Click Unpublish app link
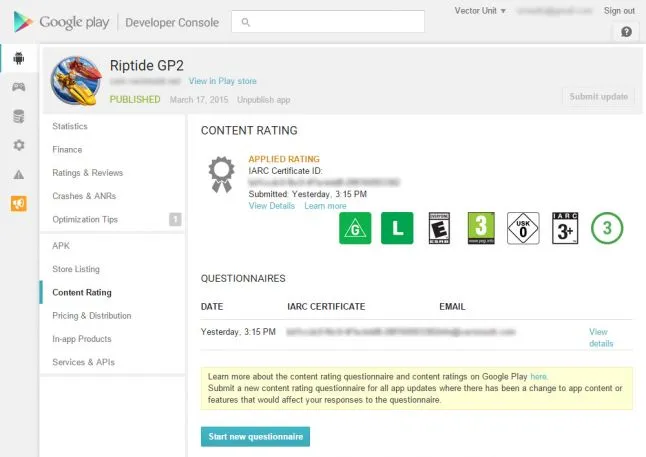The image size is (646, 457). coord(264,100)
